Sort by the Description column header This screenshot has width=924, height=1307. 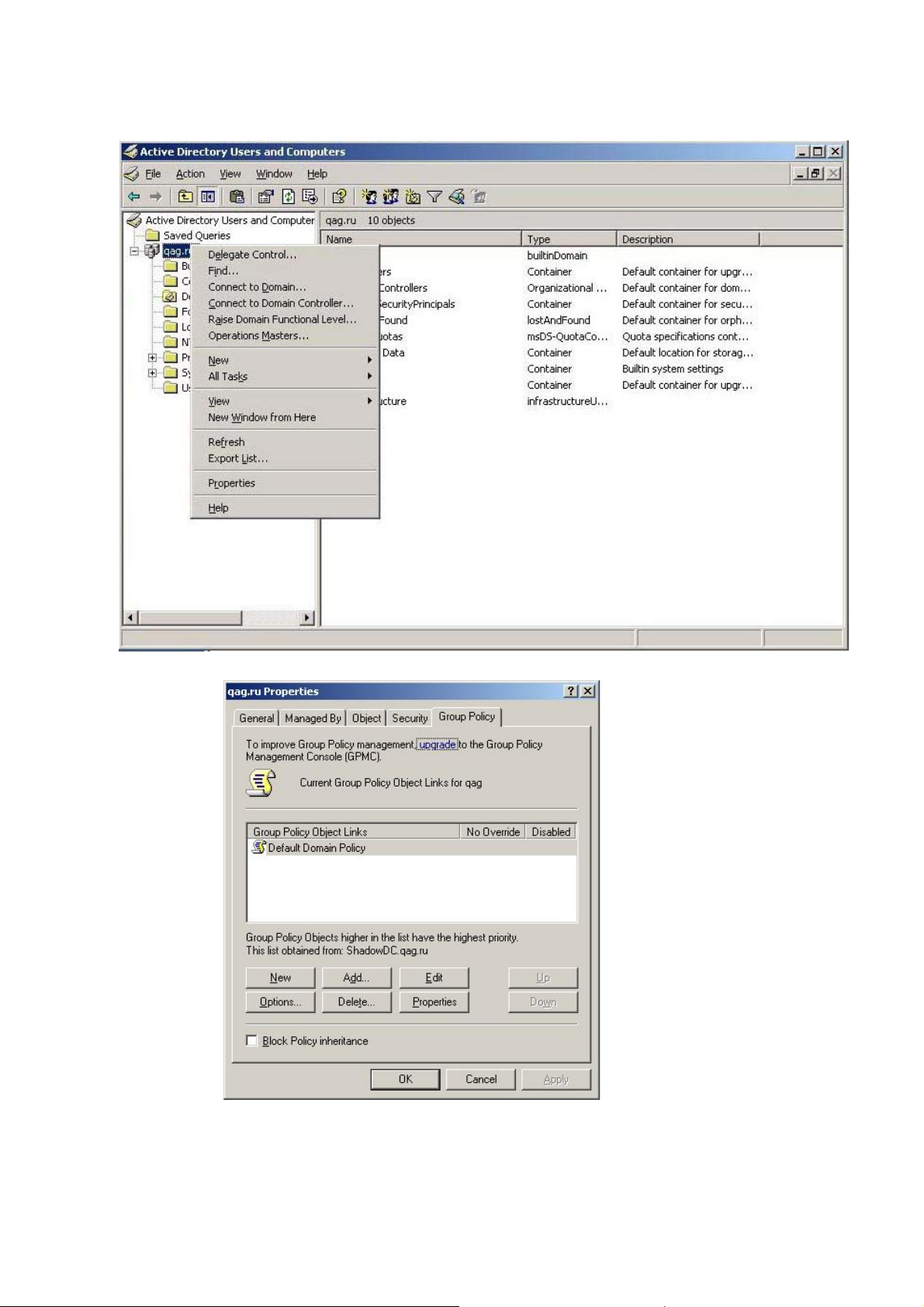688,239
